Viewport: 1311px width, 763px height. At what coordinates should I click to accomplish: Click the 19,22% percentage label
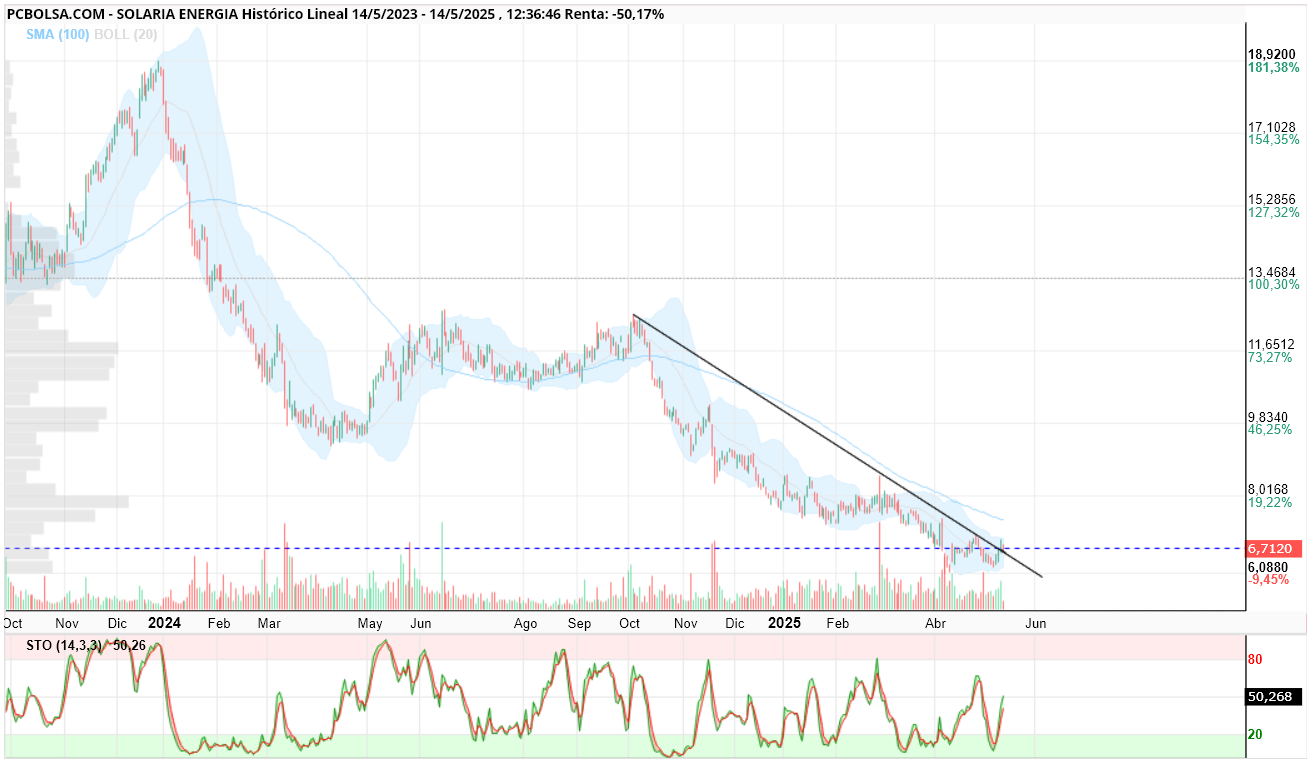1270,502
